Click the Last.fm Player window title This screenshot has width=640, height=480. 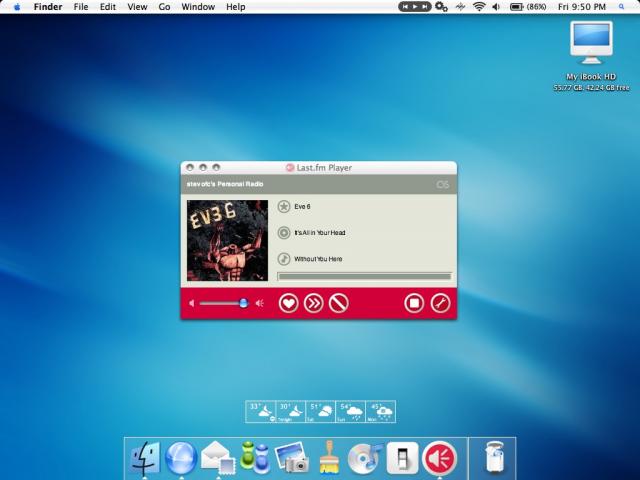point(324,168)
